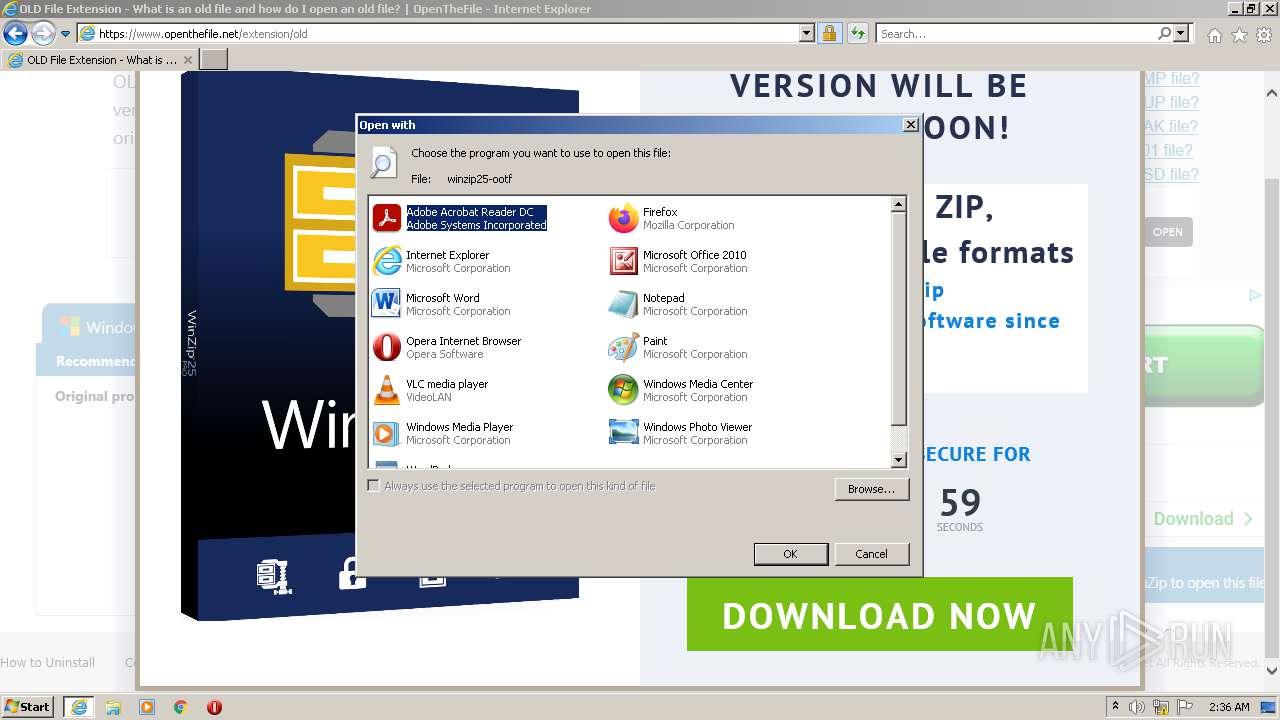Focus the URL address field
This screenshot has width=1280, height=720.
447,33
